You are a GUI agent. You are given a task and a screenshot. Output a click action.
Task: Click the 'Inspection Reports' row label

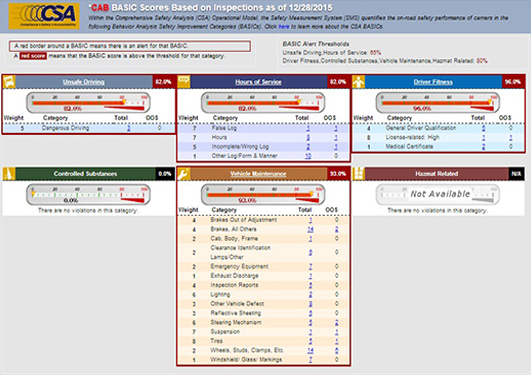tap(234, 285)
